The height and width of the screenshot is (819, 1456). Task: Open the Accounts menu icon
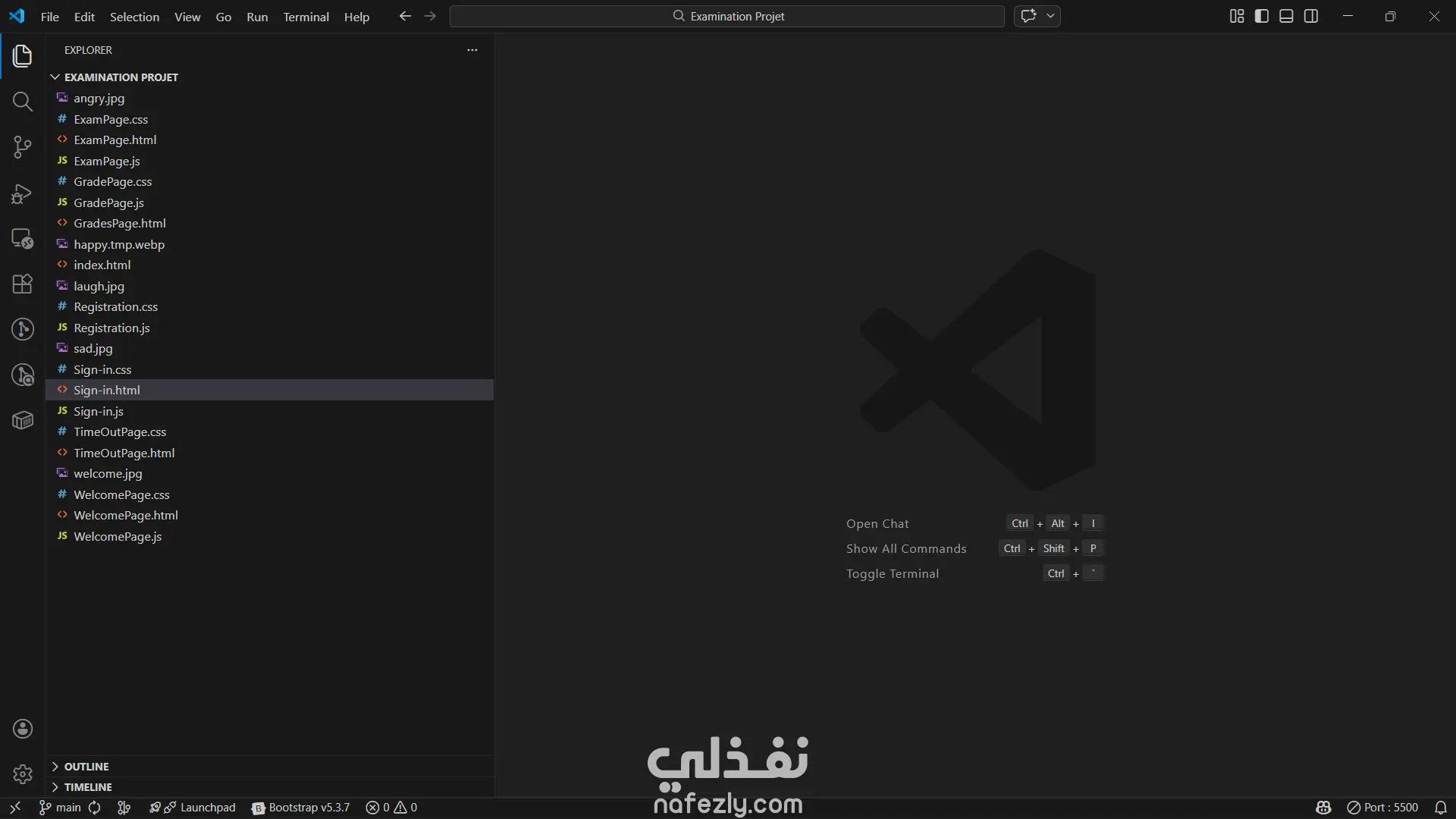tap(23, 729)
